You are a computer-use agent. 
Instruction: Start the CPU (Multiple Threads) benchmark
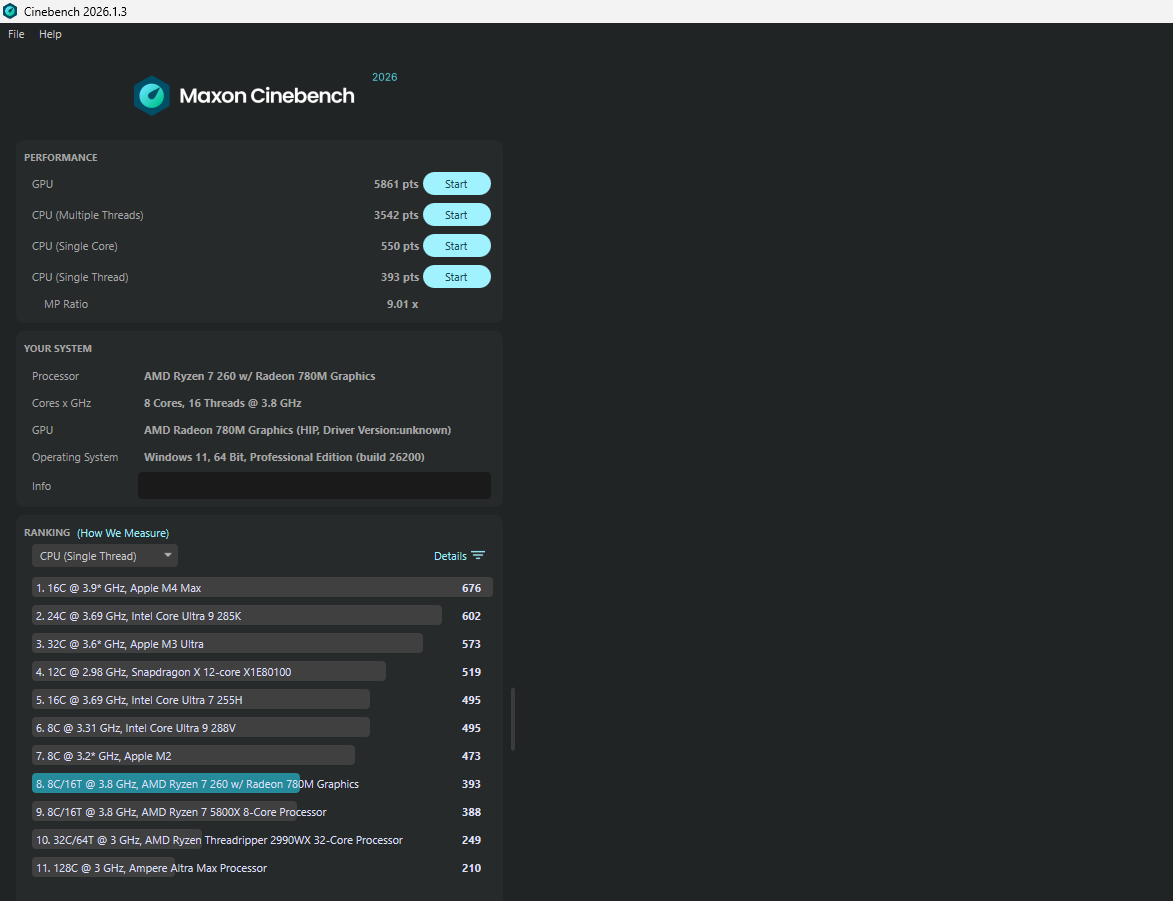pyautogui.click(x=456, y=215)
